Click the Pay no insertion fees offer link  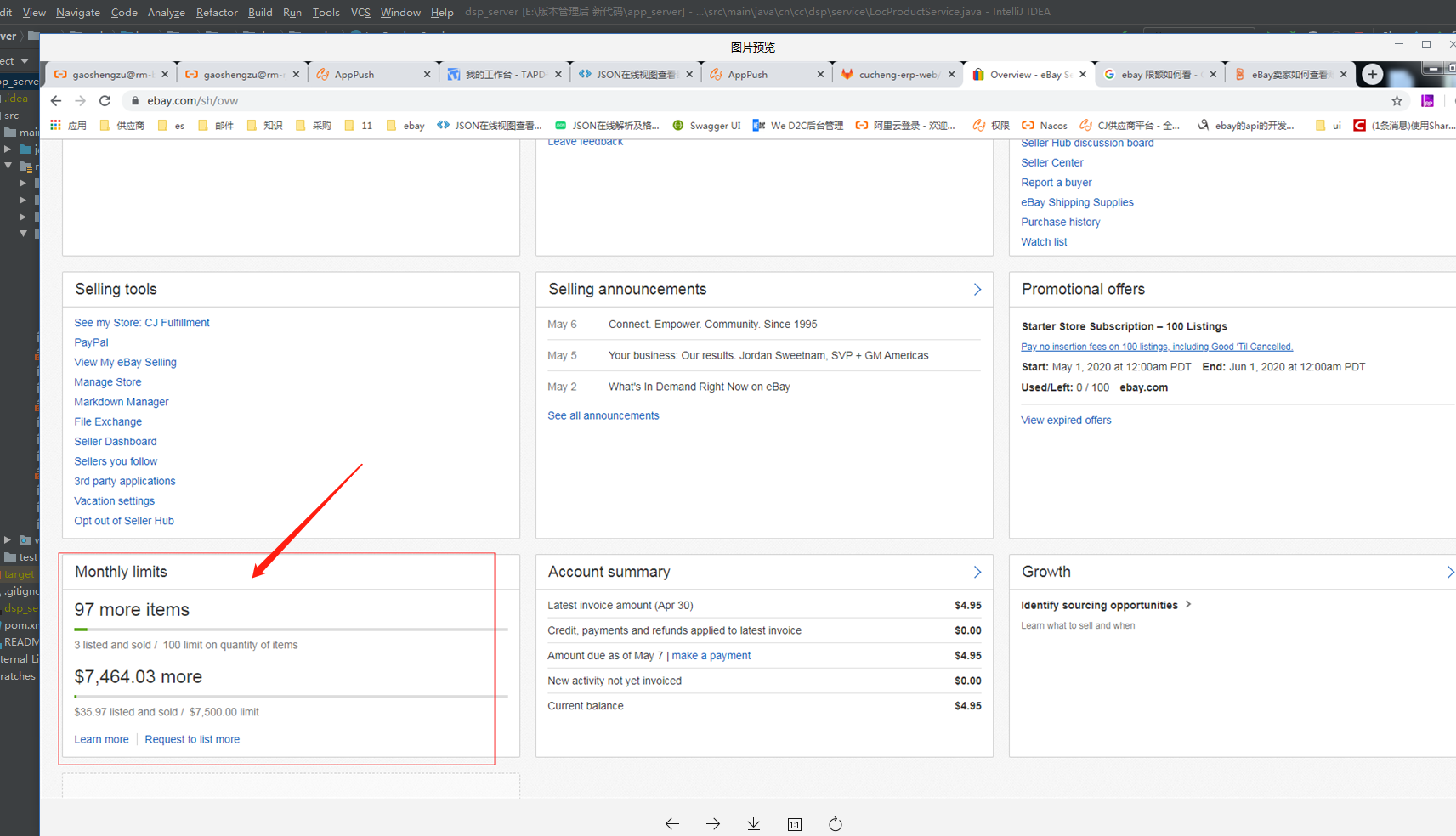(x=1157, y=347)
